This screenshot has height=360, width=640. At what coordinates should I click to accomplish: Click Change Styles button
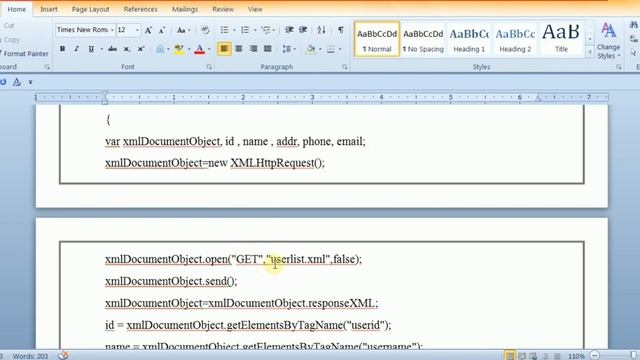pos(608,41)
